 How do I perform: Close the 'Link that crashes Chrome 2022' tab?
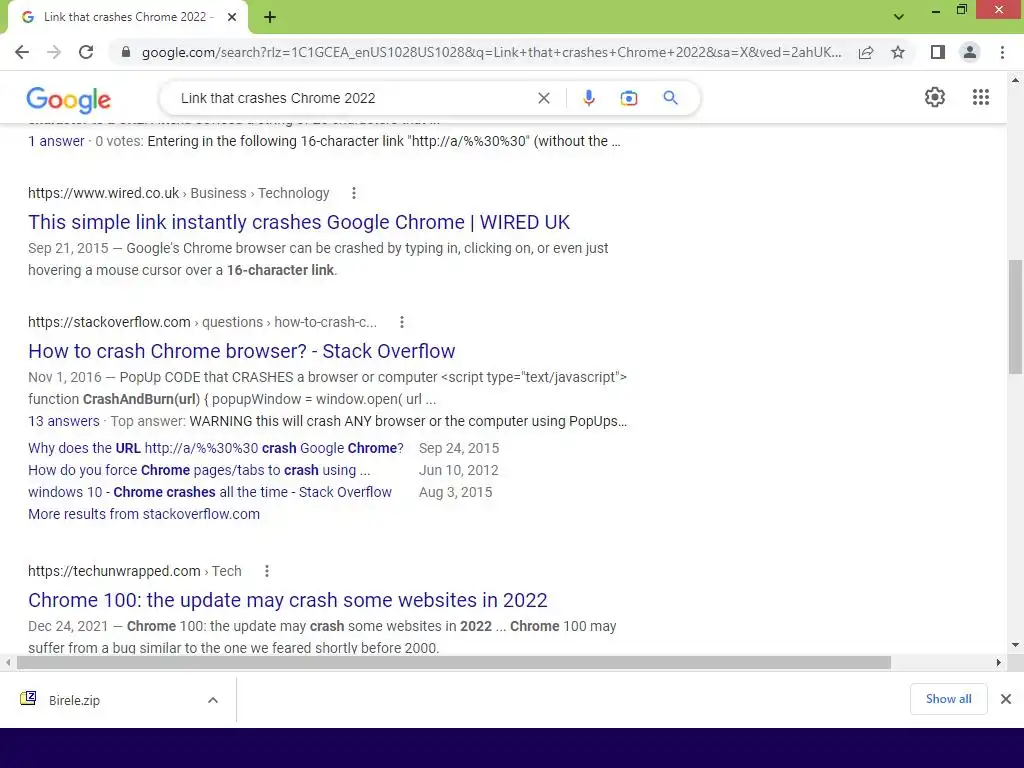click(232, 17)
